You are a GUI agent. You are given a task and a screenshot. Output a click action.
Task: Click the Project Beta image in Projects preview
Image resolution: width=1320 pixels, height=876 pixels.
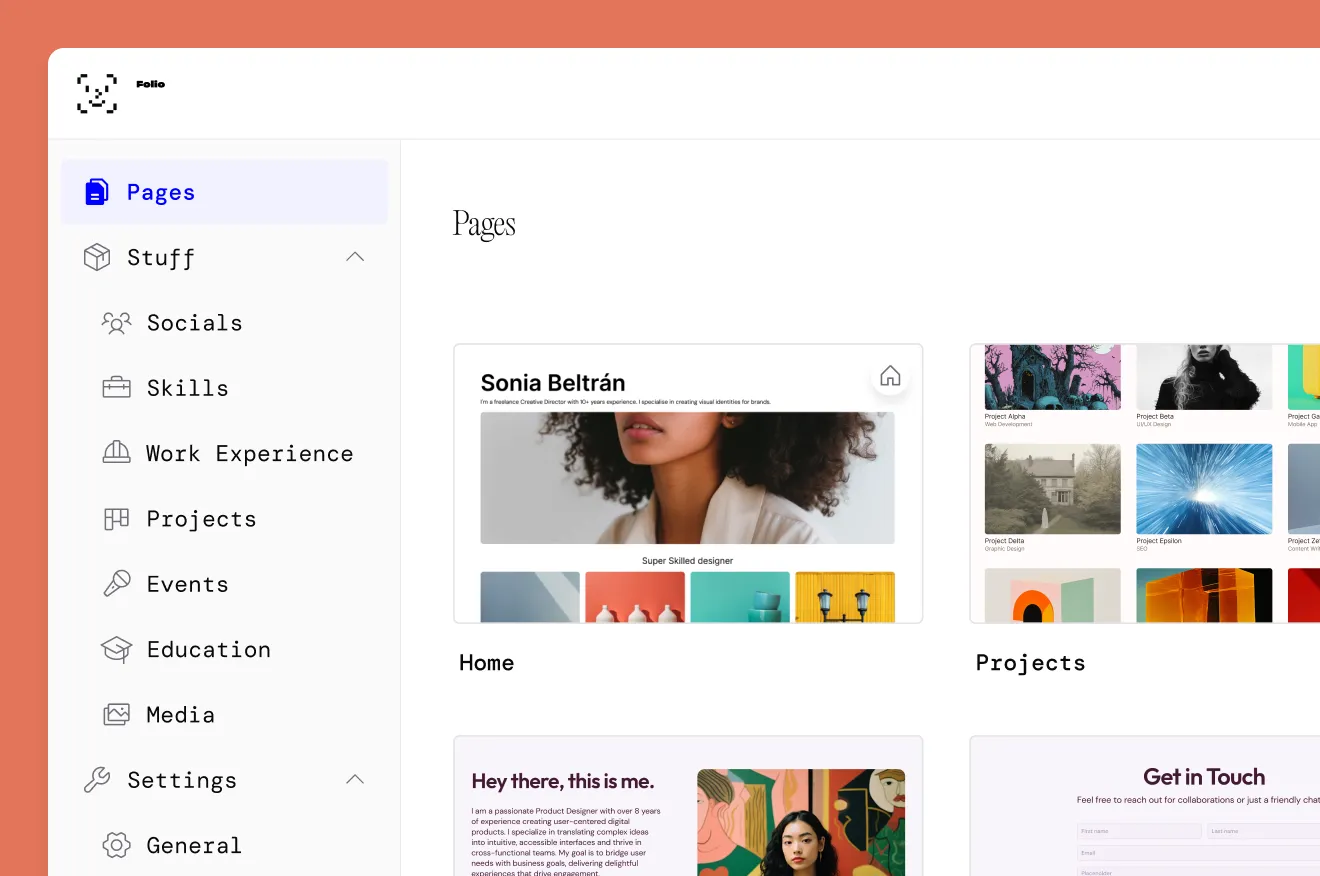1204,378
